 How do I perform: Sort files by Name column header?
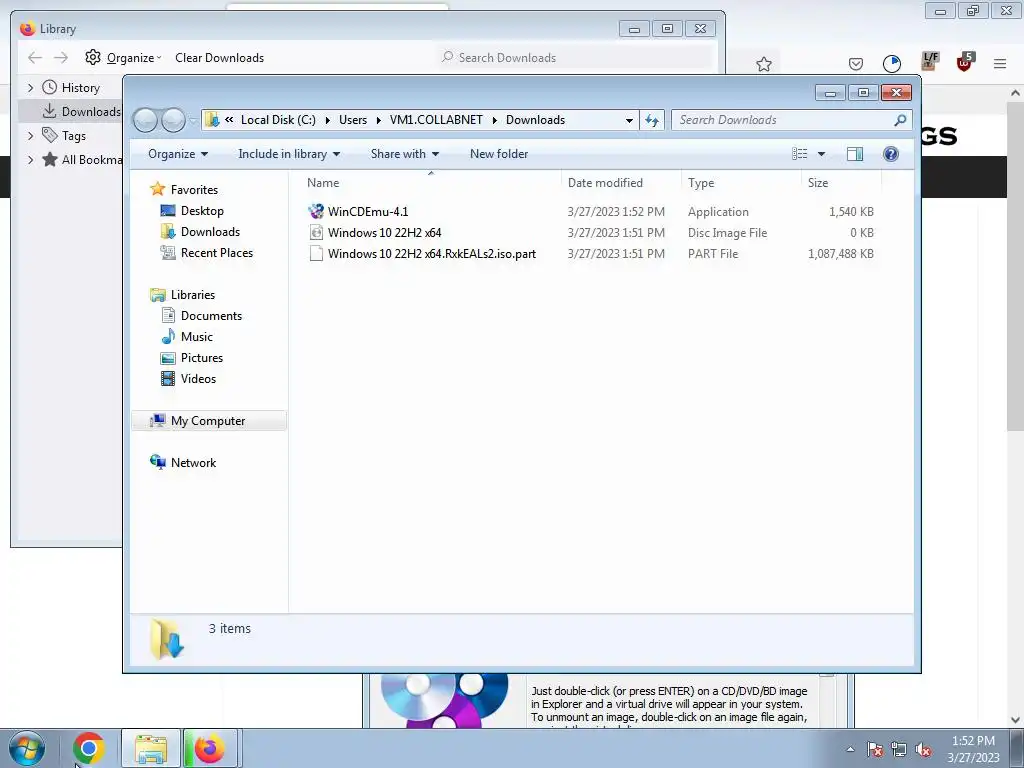pos(431,183)
